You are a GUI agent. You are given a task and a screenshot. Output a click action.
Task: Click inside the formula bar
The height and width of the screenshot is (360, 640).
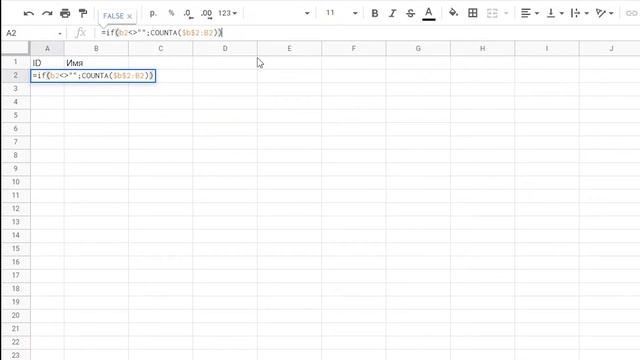367,33
